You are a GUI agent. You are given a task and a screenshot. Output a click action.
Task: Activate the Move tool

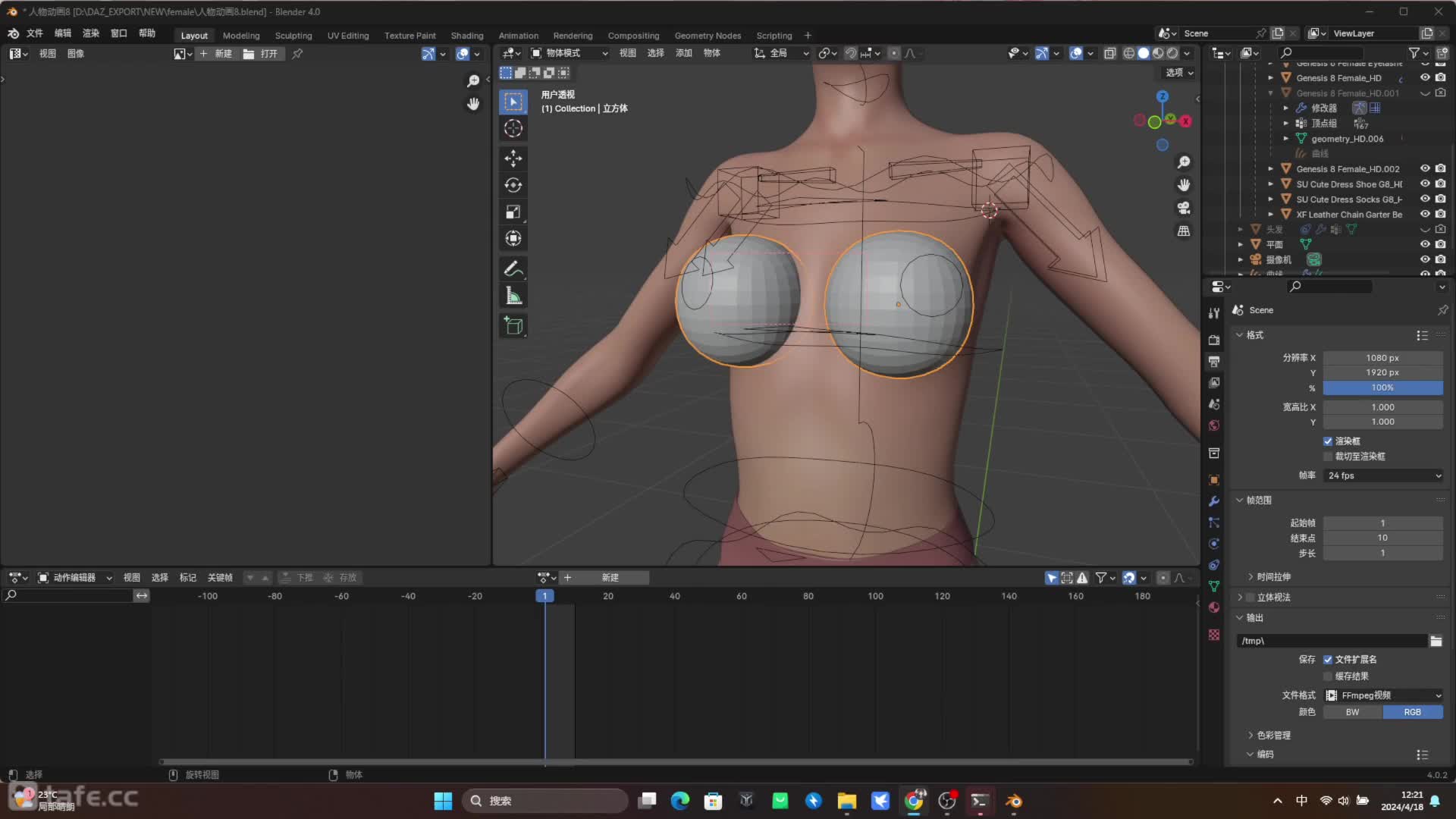click(x=513, y=158)
